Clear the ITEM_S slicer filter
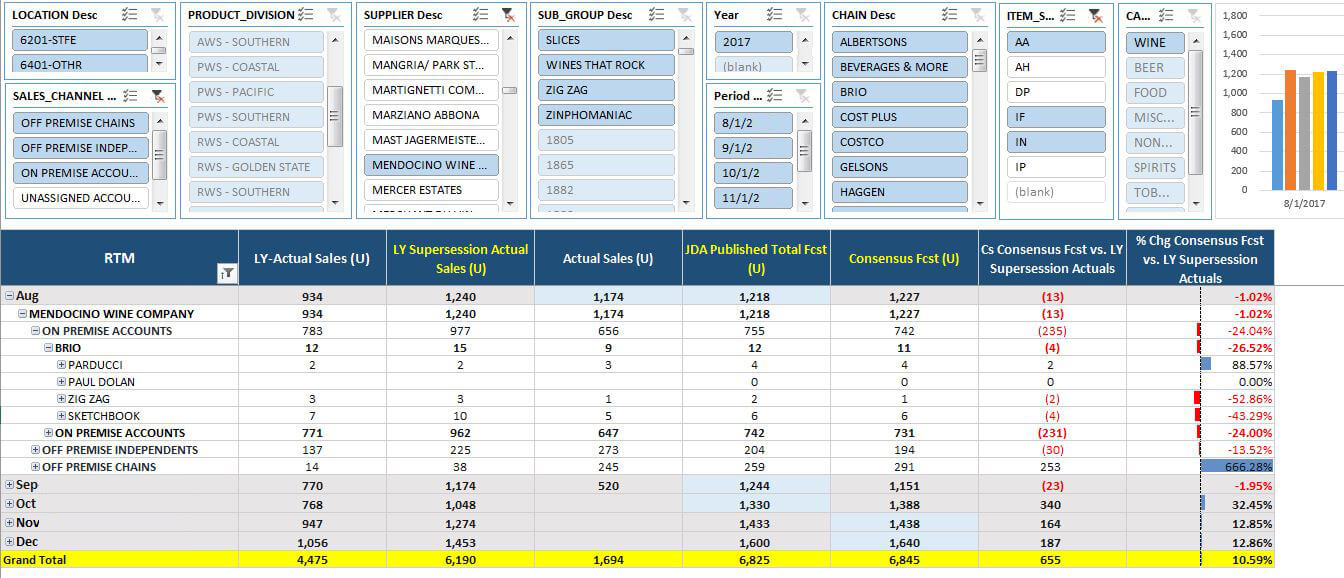The height and width of the screenshot is (578, 1344). pos(1096,15)
